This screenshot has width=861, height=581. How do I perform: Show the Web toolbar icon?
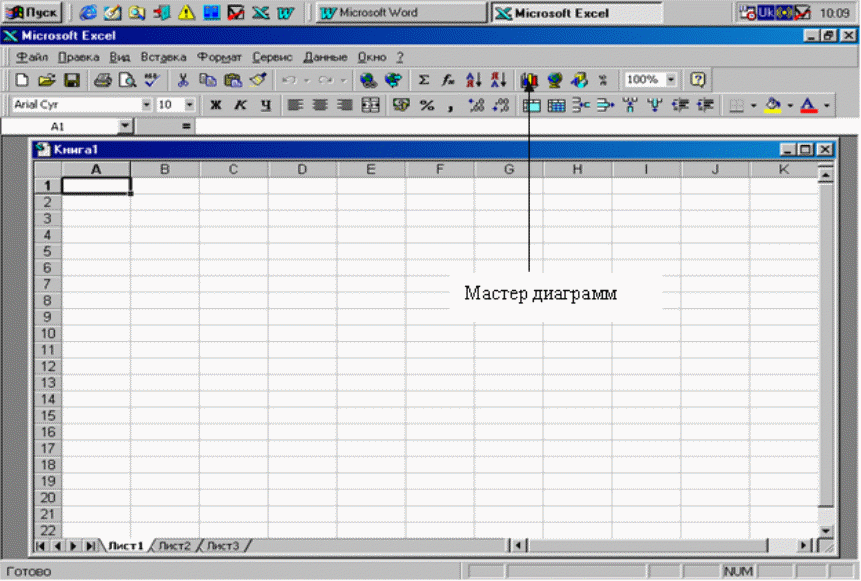[393, 80]
